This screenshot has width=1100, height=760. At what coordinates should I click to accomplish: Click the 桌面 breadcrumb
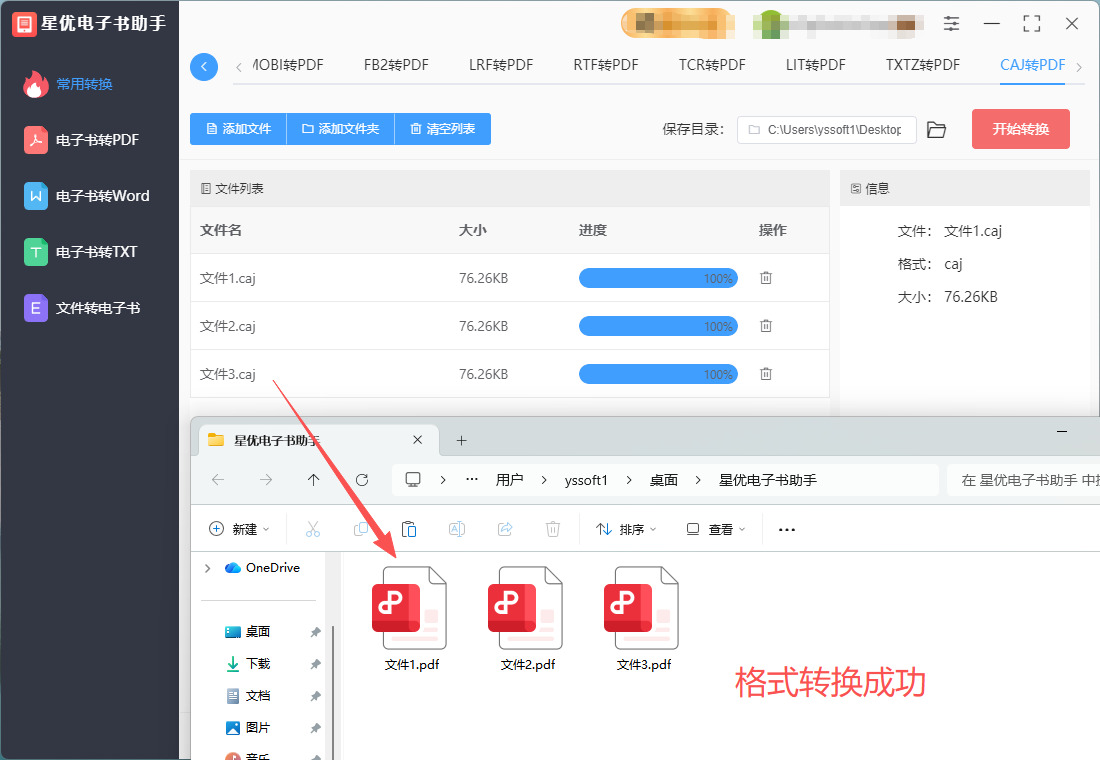coord(664,480)
